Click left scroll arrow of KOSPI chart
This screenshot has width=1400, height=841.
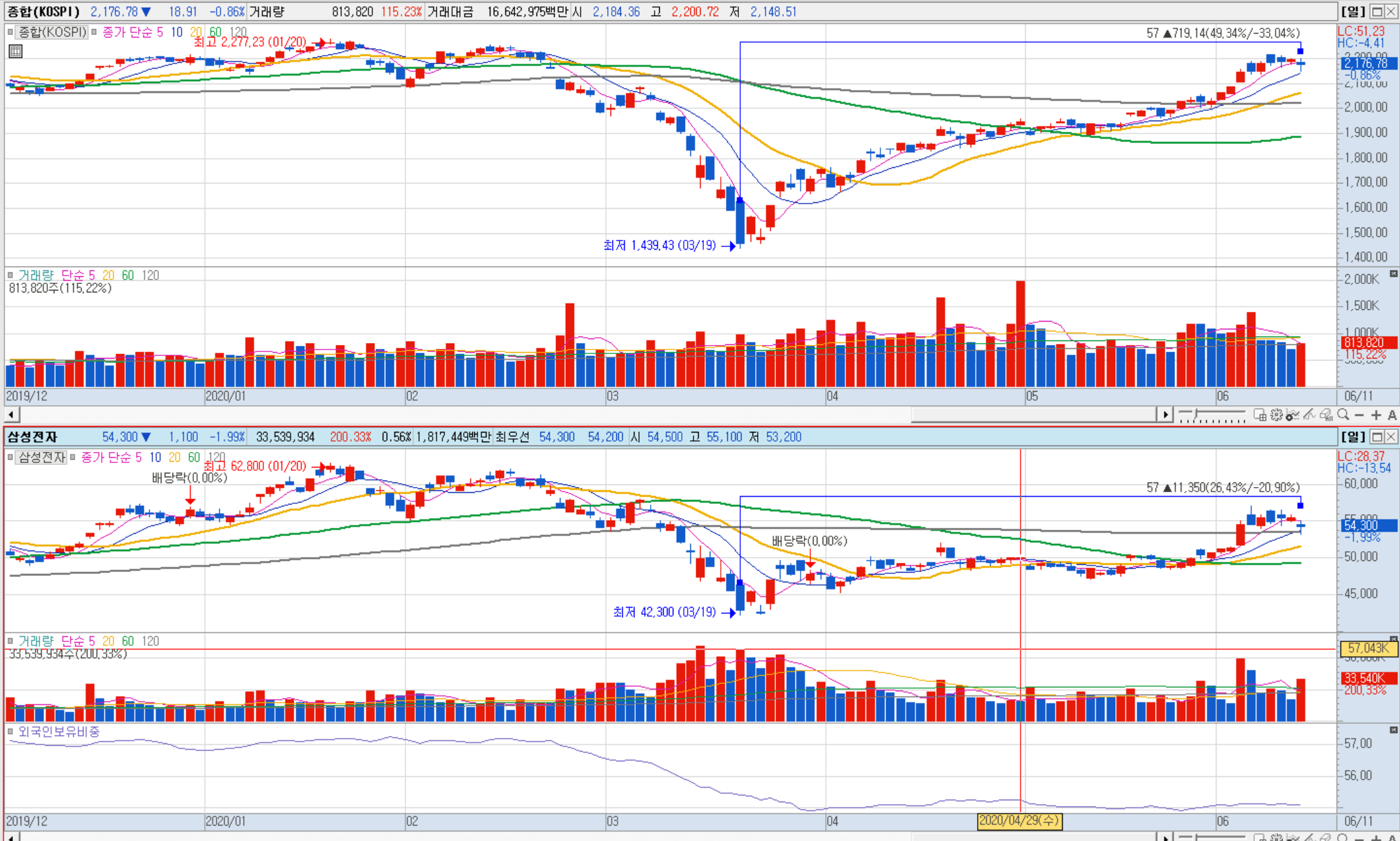[11, 415]
